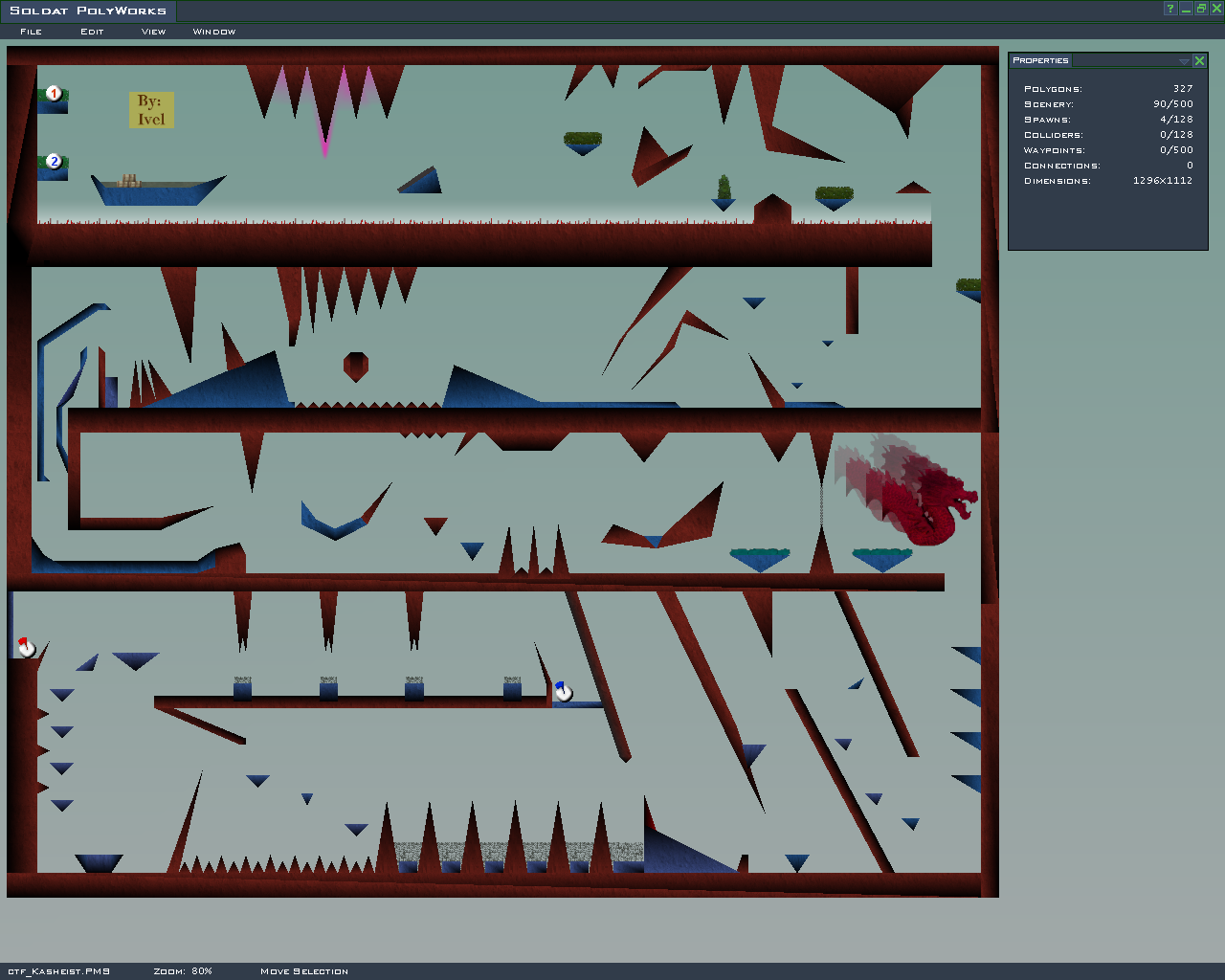
Task: Click the 'By: Ivel' author sign
Action: point(151,110)
